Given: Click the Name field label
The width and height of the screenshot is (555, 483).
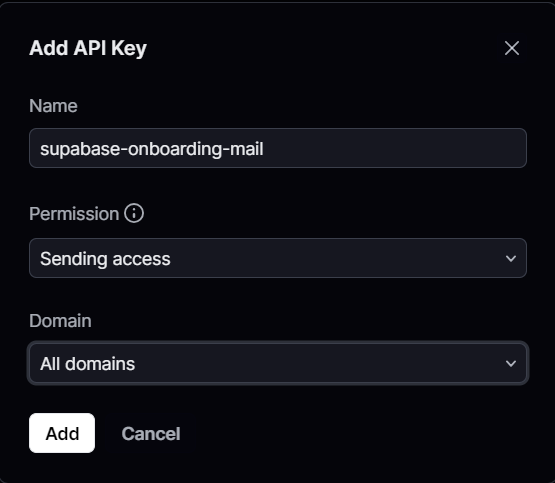Looking at the screenshot, I should pyautogui.click(x=53, y=106).
